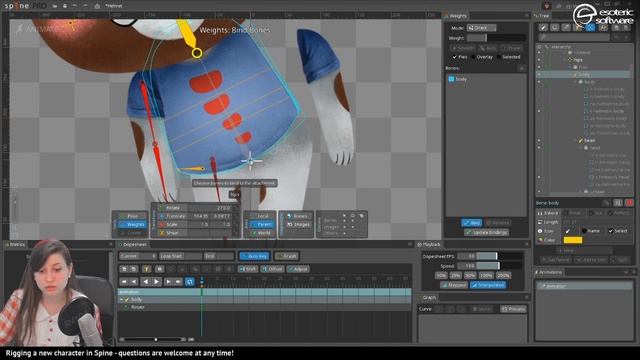The image size is (640, 360).
Task: Toggle the Auto Key button
Action: point(254,256)
